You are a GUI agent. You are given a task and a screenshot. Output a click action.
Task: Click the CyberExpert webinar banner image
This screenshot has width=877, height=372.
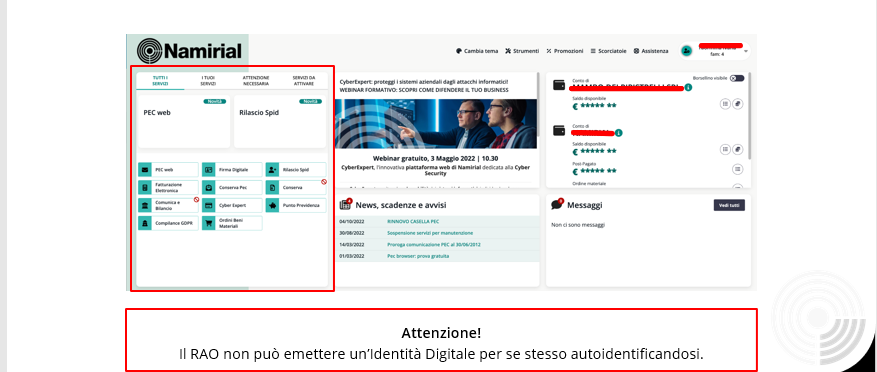pos(436,125)
